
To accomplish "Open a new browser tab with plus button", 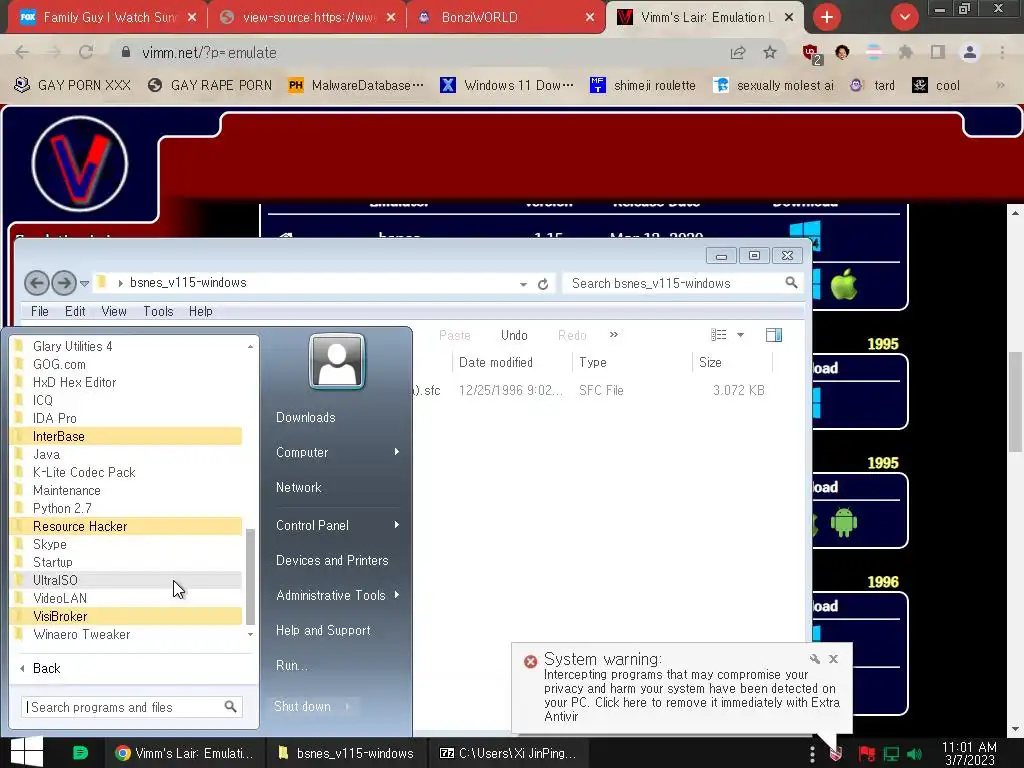I will tap(827, 17).
